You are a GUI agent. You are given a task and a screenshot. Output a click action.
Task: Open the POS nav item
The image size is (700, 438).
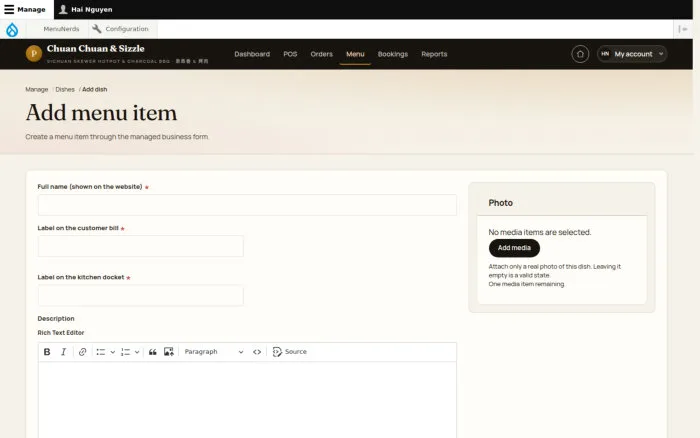[x=290, y=54]
